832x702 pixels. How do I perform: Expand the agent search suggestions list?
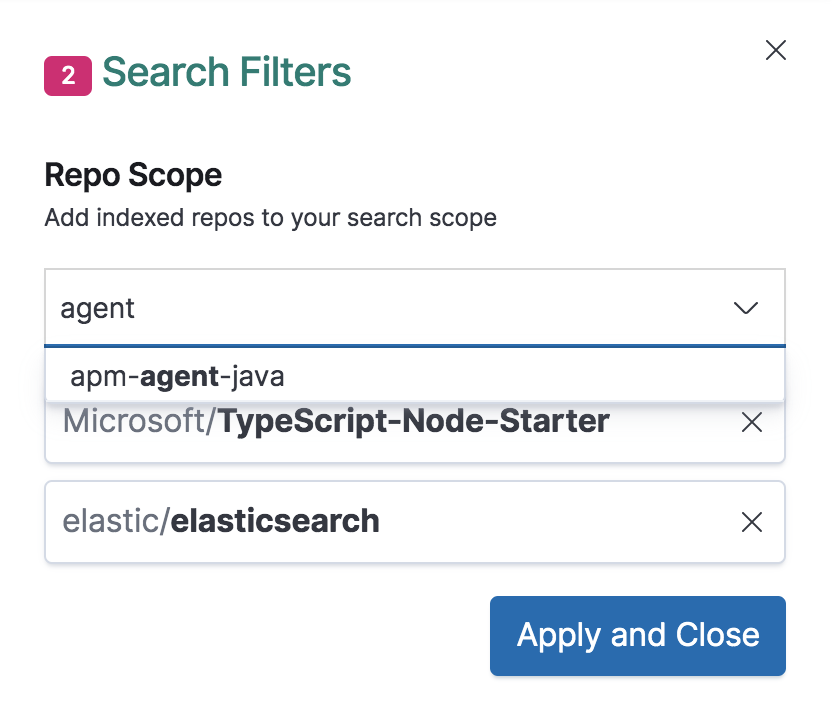[x=746, y=308]
